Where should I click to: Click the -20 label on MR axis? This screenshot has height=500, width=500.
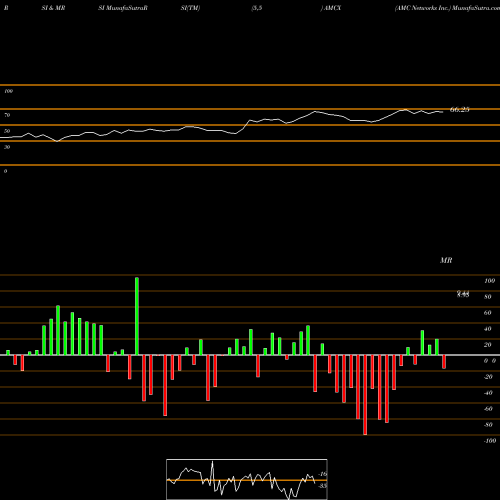488,377
